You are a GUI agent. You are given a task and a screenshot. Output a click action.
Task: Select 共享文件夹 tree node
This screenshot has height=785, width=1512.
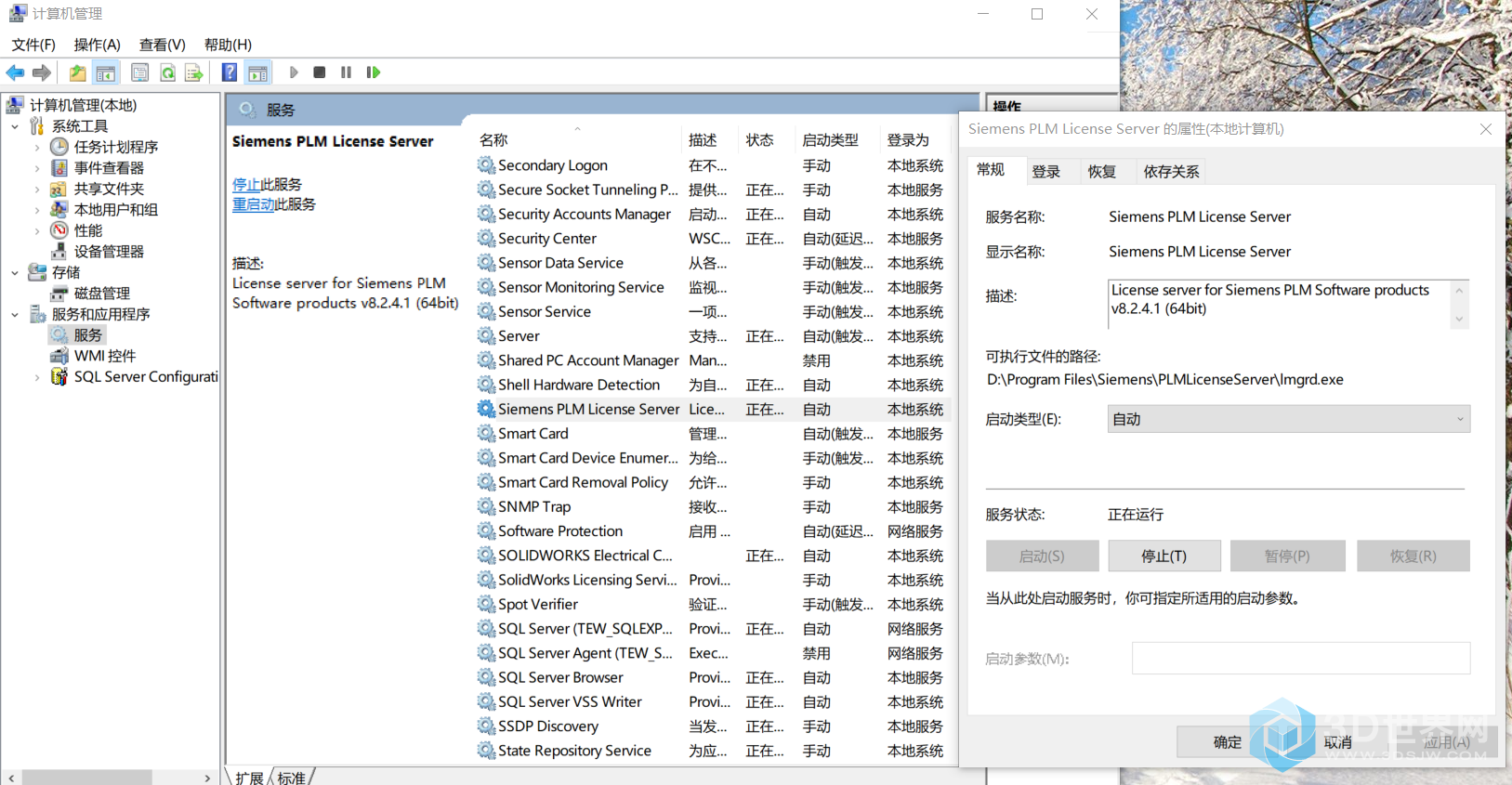click(109, 189)
